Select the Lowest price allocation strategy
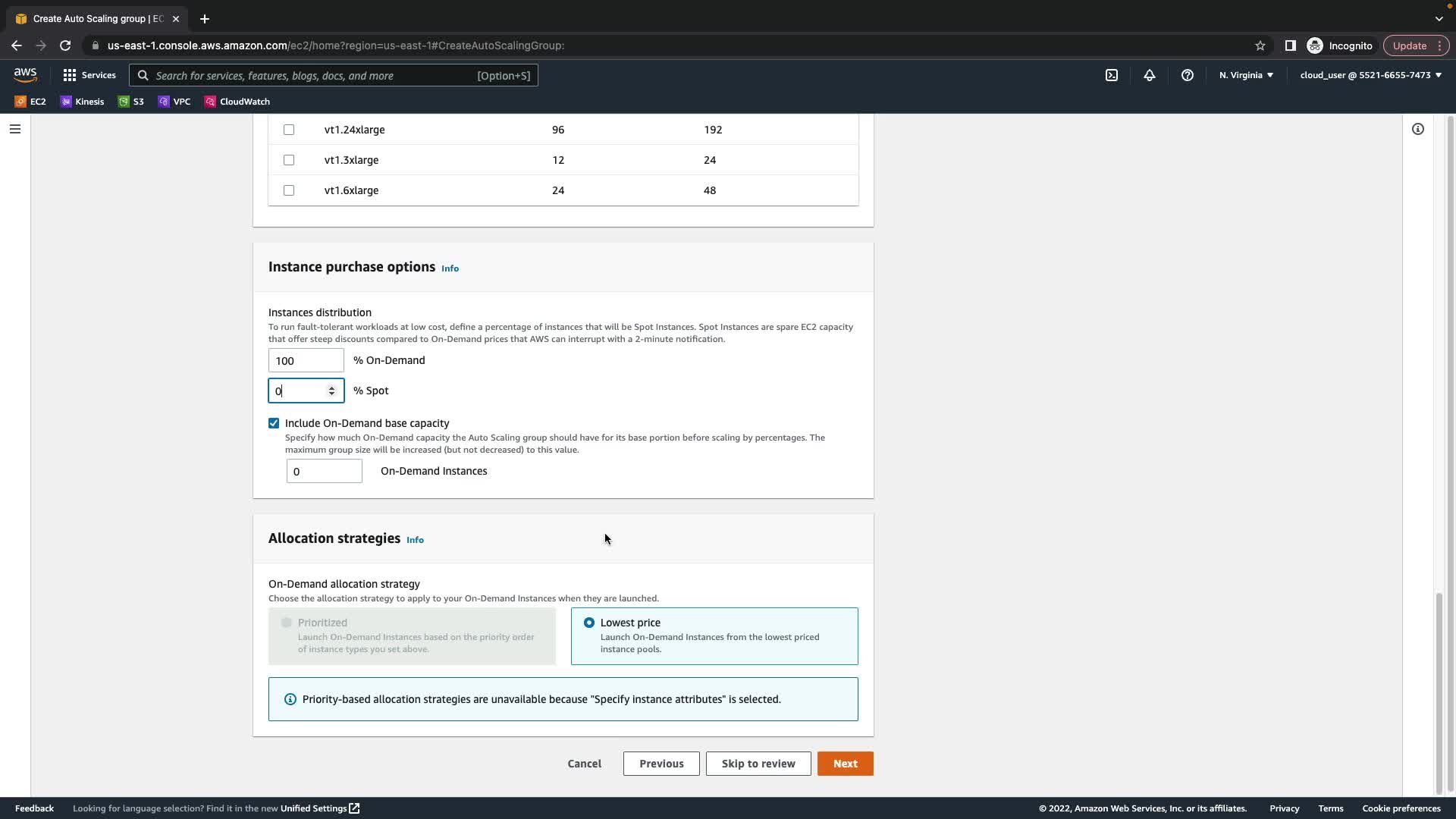The image size is (1456, 819). [x=589, y=623]
